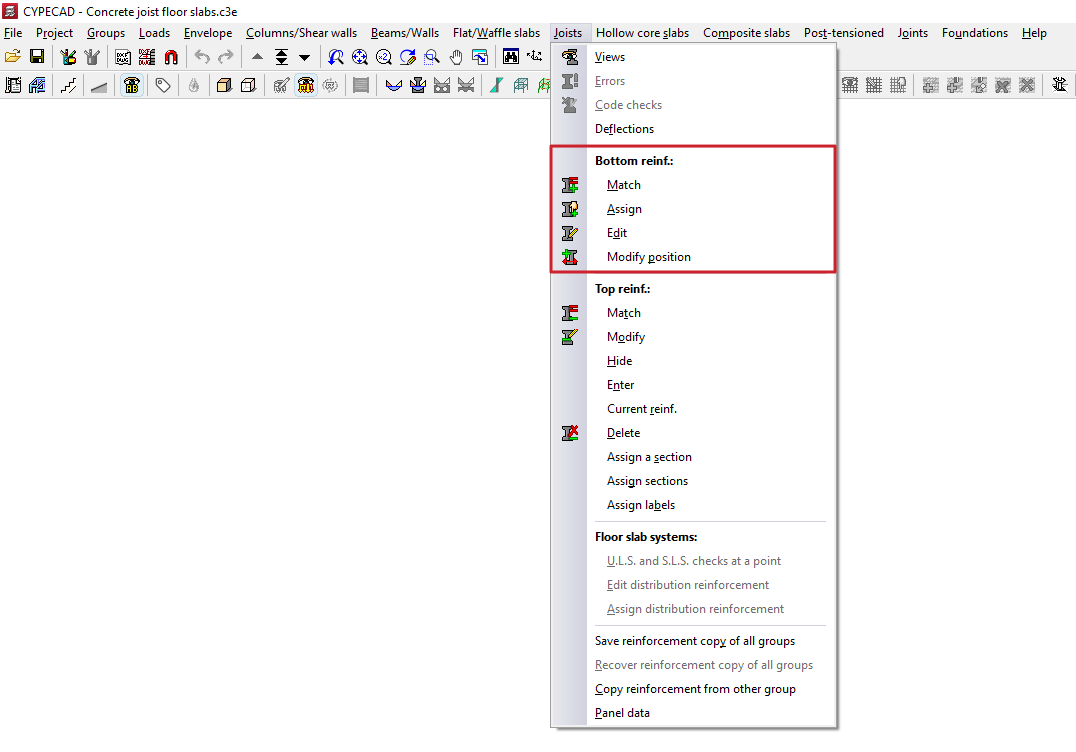Click the redraw refresh icon
Screen dimensions: 1076x752
(x=408, y=57)
